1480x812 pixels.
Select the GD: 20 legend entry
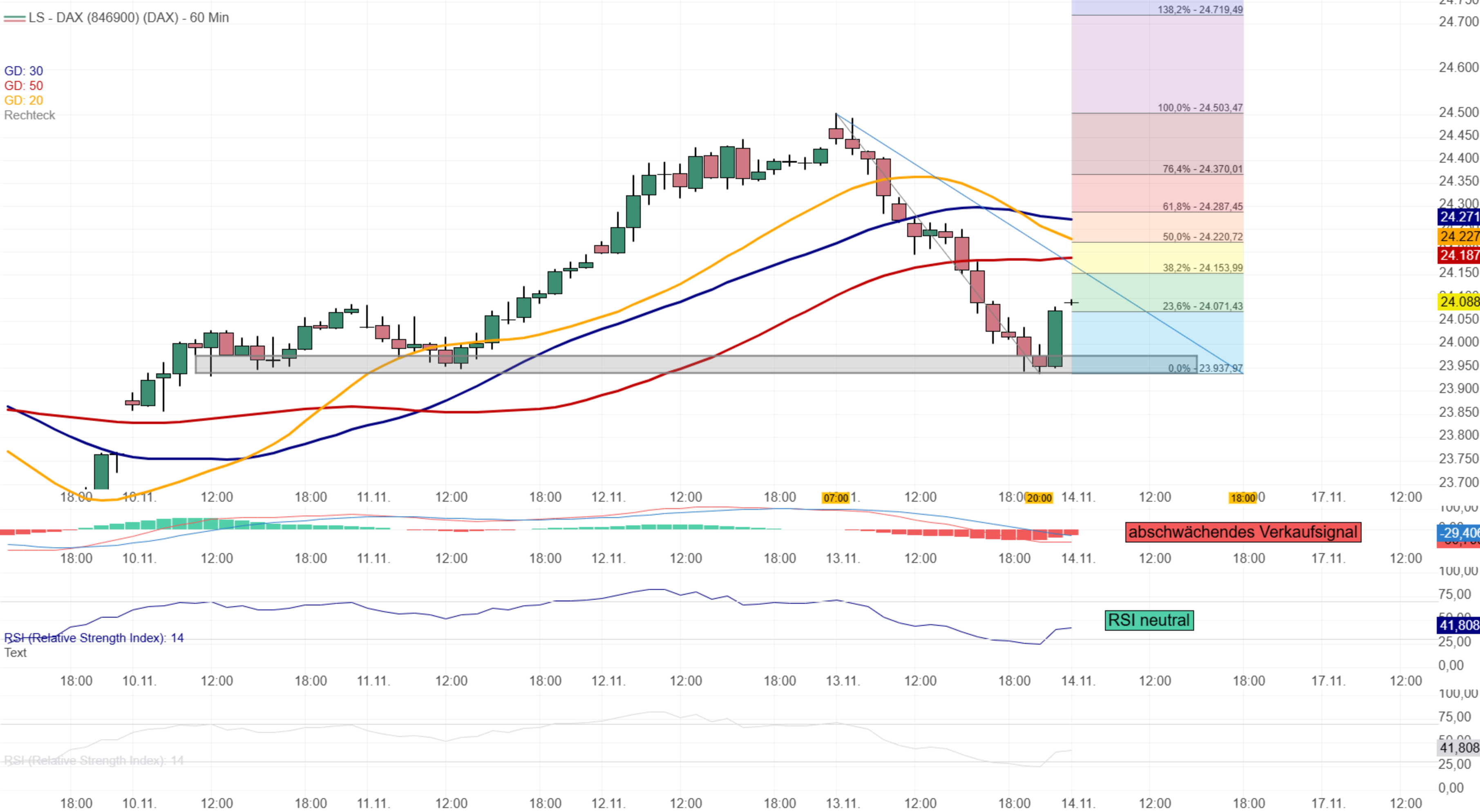click(24, 100)
